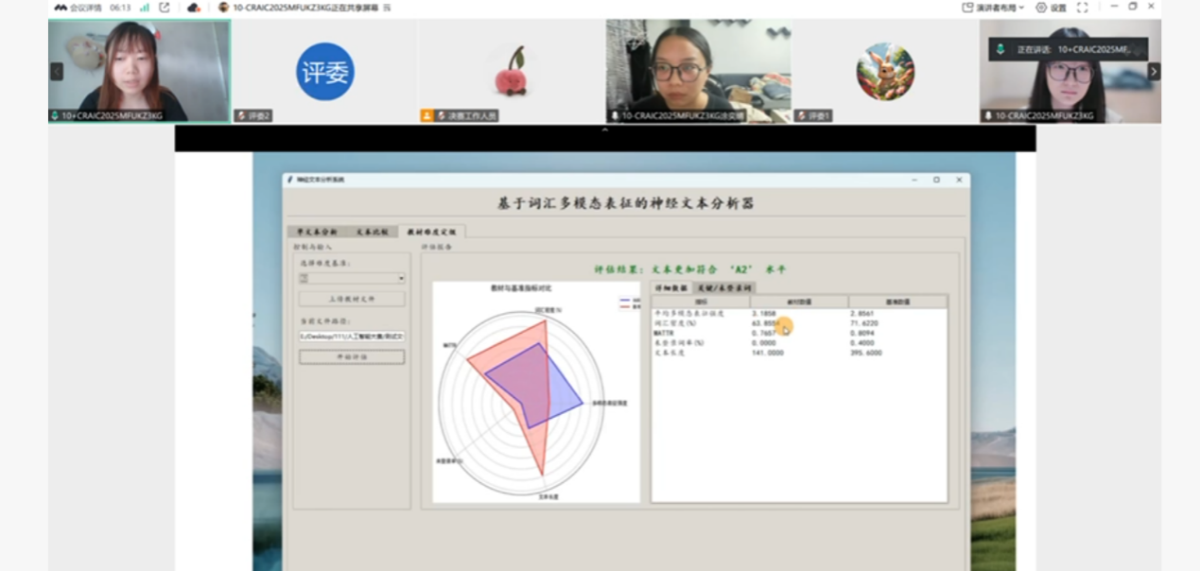Click the network signal strength icon

tap(144, 7)
